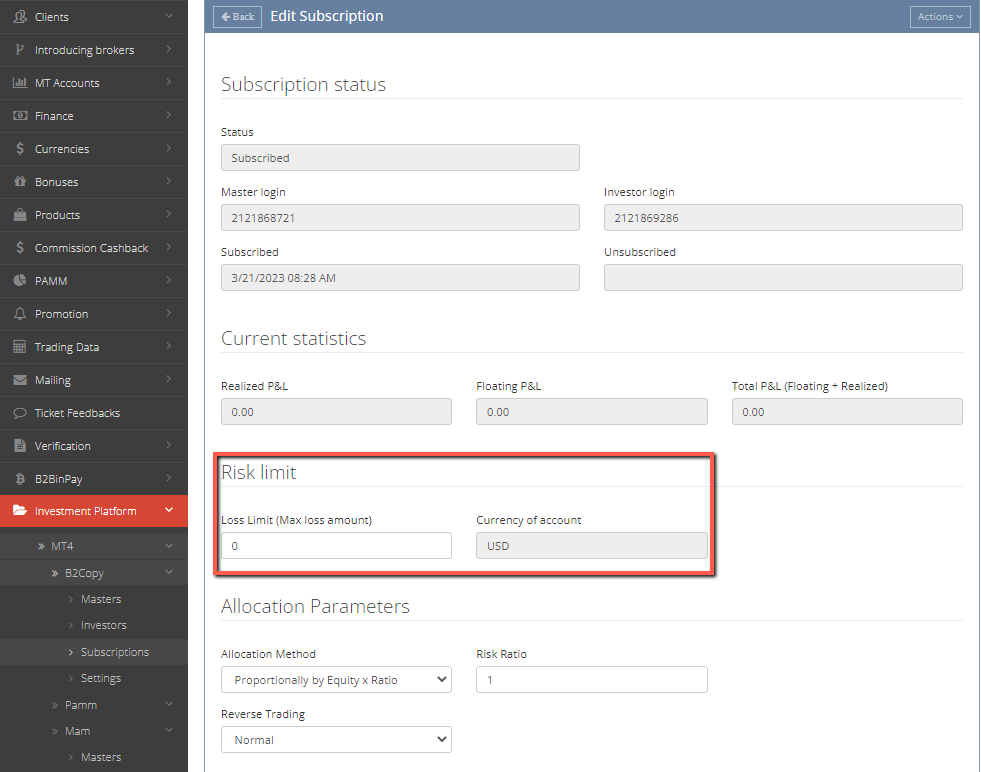Click the Introducing brokers branch icon
Image resolution: width=981 pixels, height=772 pixels.
click(x=20, y=49)
